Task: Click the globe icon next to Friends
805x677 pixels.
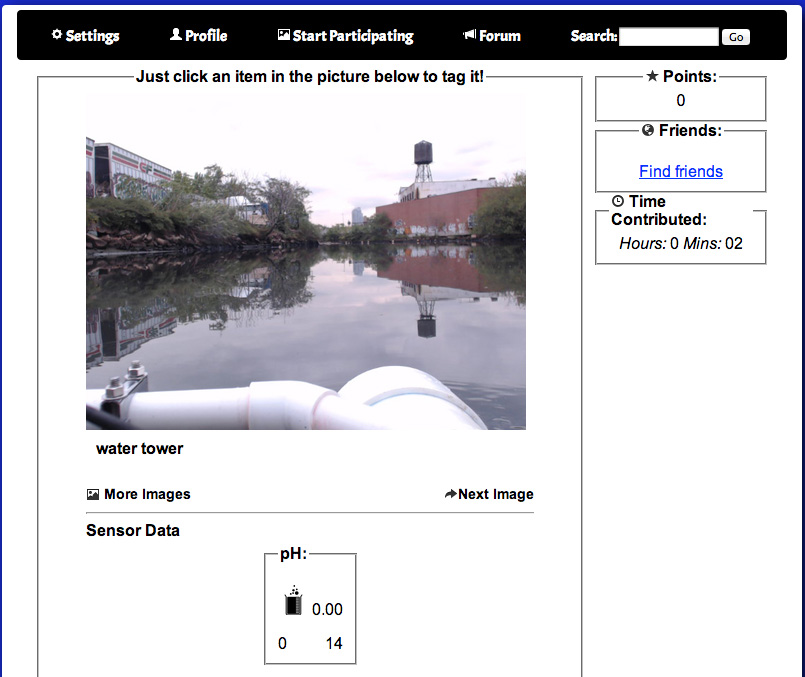Action: (648, 130)
